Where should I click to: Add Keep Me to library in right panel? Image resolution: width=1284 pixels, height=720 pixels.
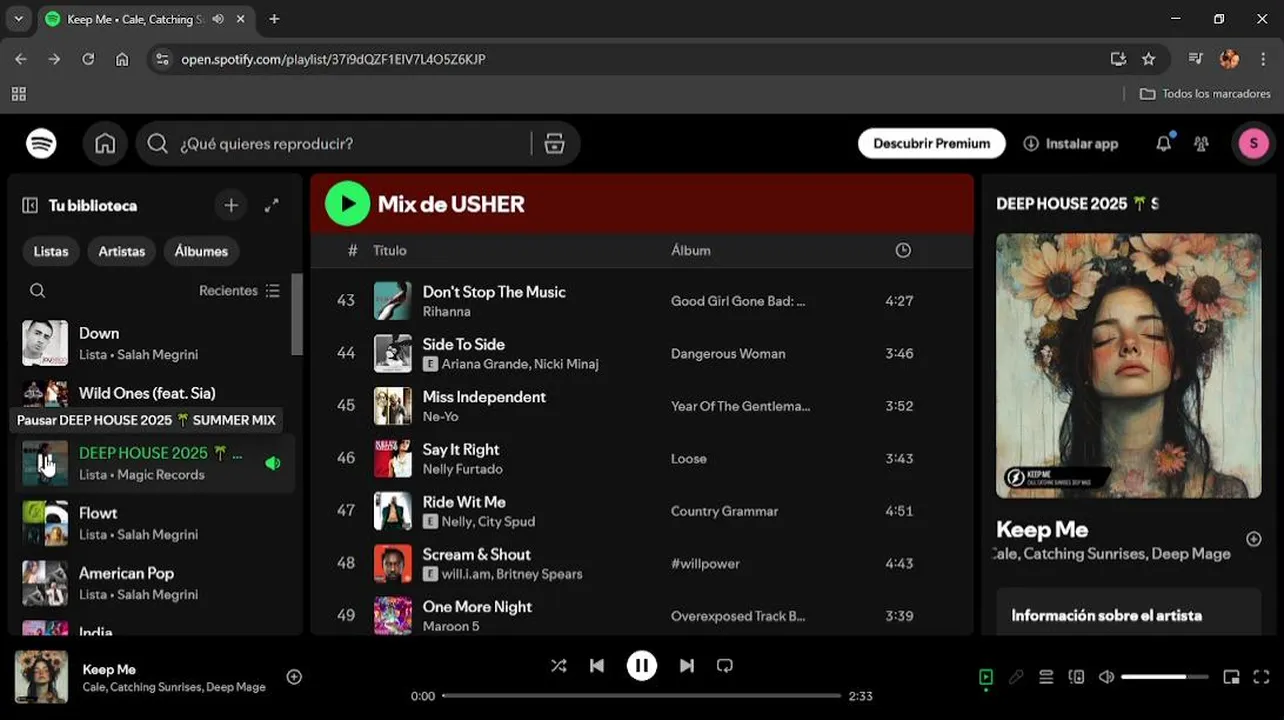[x=1253, y=539]
